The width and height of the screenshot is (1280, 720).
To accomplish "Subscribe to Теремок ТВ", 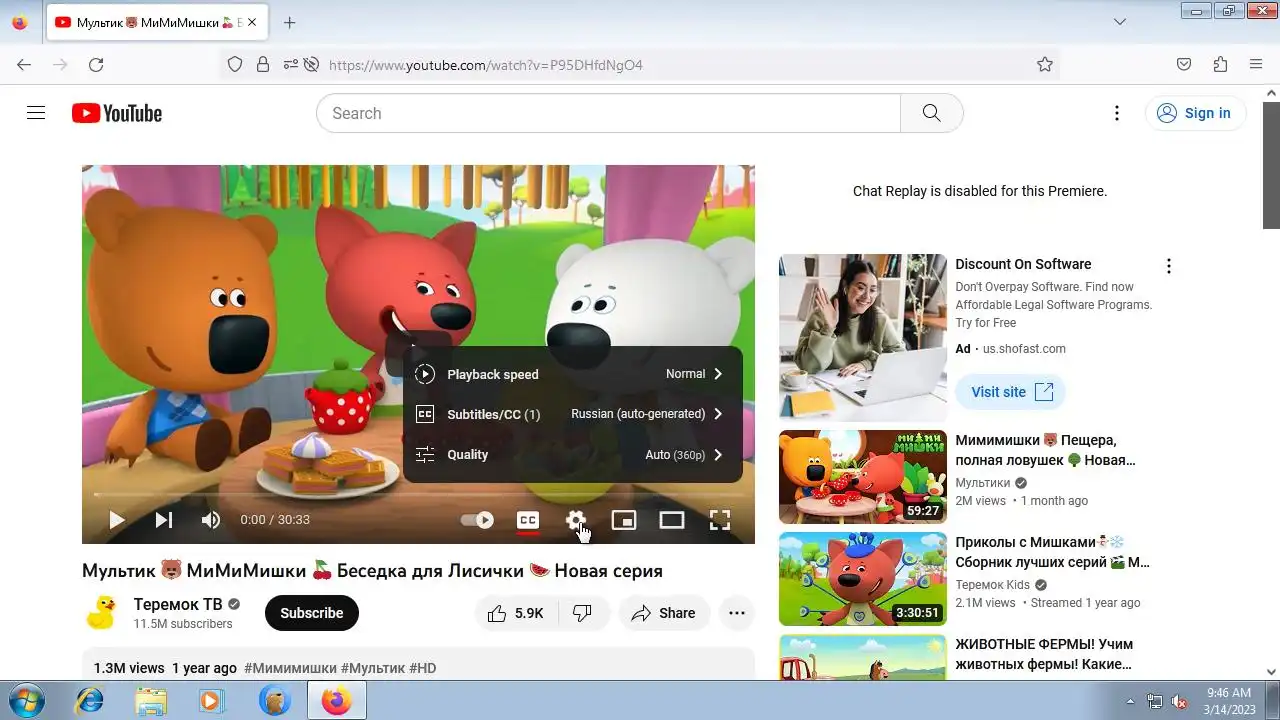I will pyautogui.click(x=311, y=613).
